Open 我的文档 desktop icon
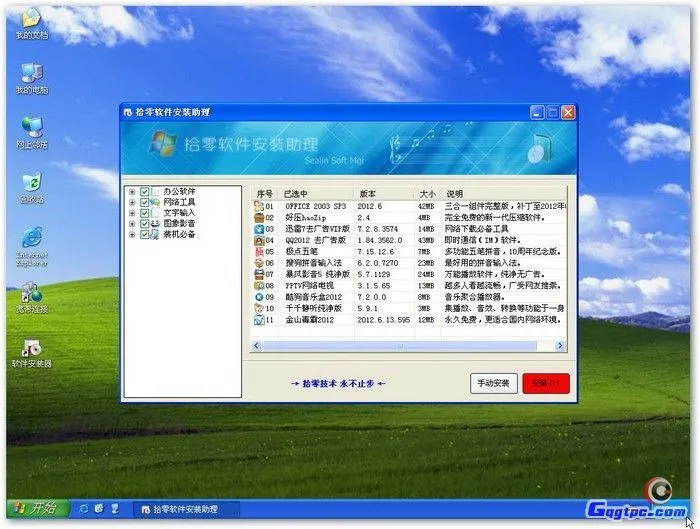 [x=32, y=19]
